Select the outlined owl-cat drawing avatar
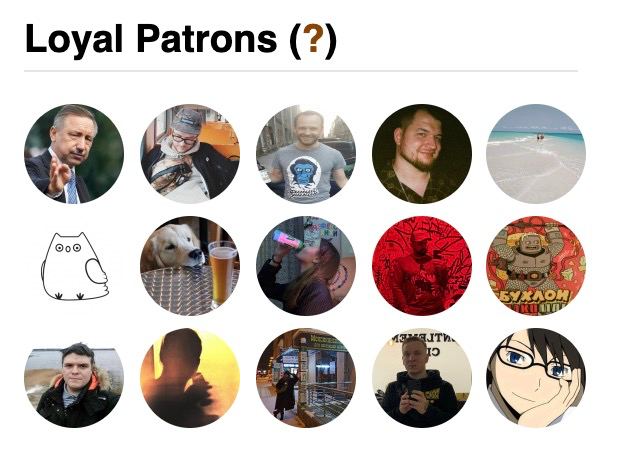Image resolution: width=622 pixels, height=450 pixels. 74,266
